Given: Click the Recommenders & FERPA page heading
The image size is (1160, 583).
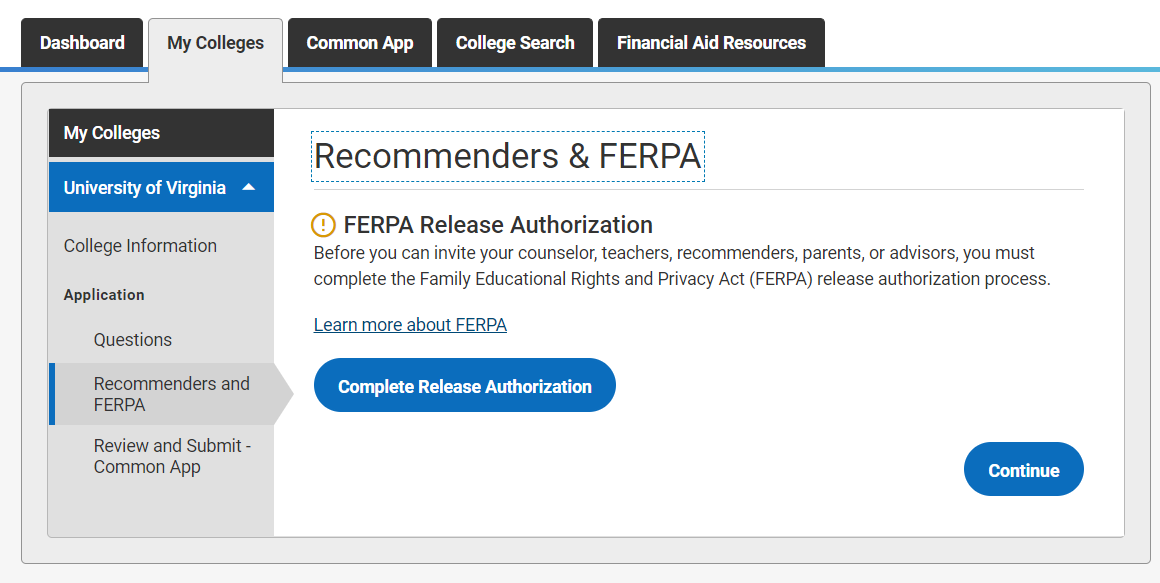Looking at the screenshot, I should (x=508, y=157).
